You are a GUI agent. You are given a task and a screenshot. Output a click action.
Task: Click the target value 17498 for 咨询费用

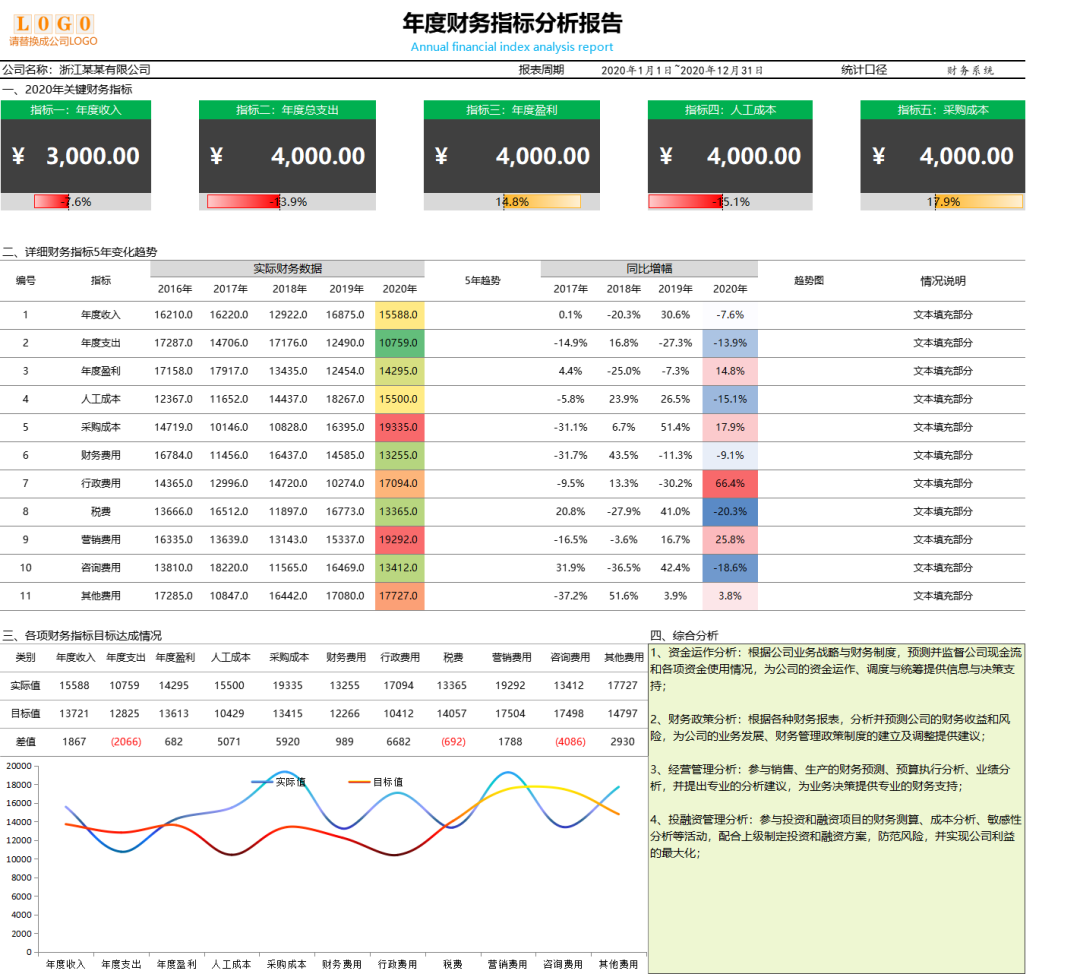(x=569, y=714)
